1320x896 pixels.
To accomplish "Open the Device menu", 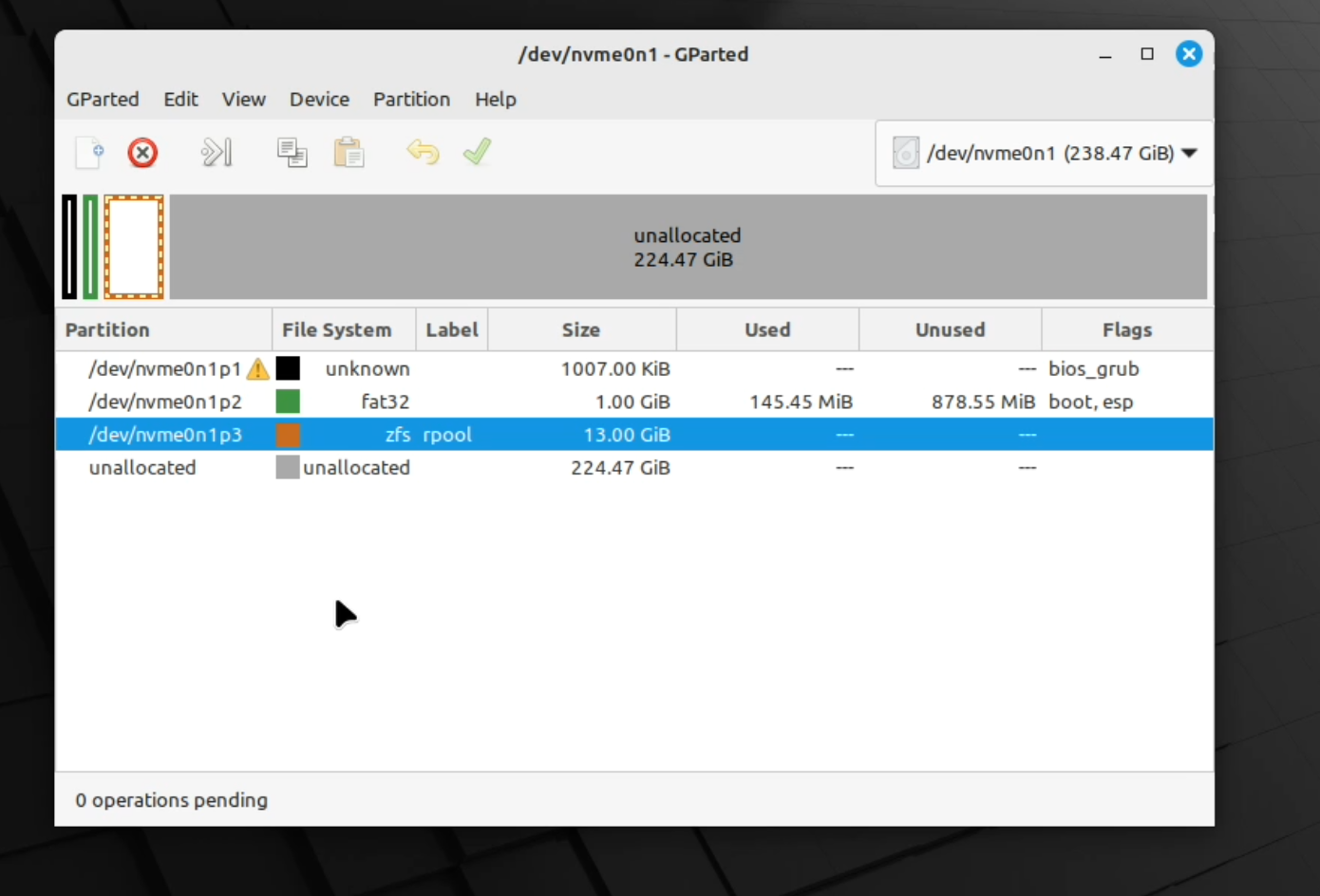I will tap(319, 100).
